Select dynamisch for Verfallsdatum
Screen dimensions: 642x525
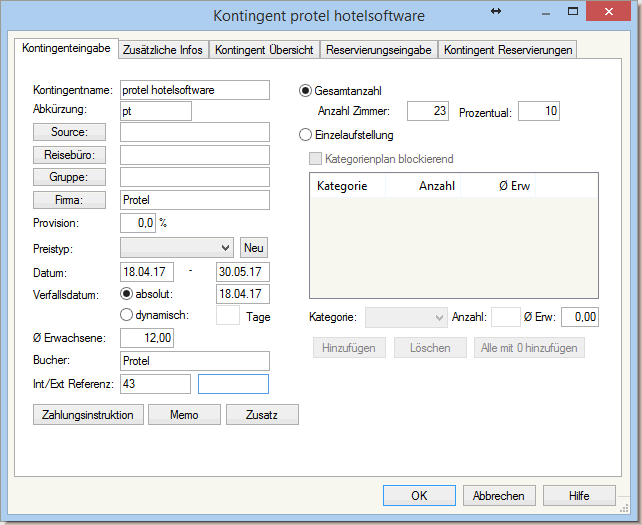[x=127, y=315]
